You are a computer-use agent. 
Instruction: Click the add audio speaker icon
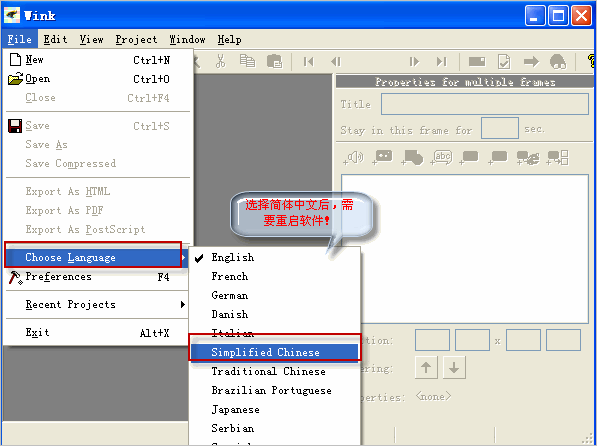click(x=353, y=157)
